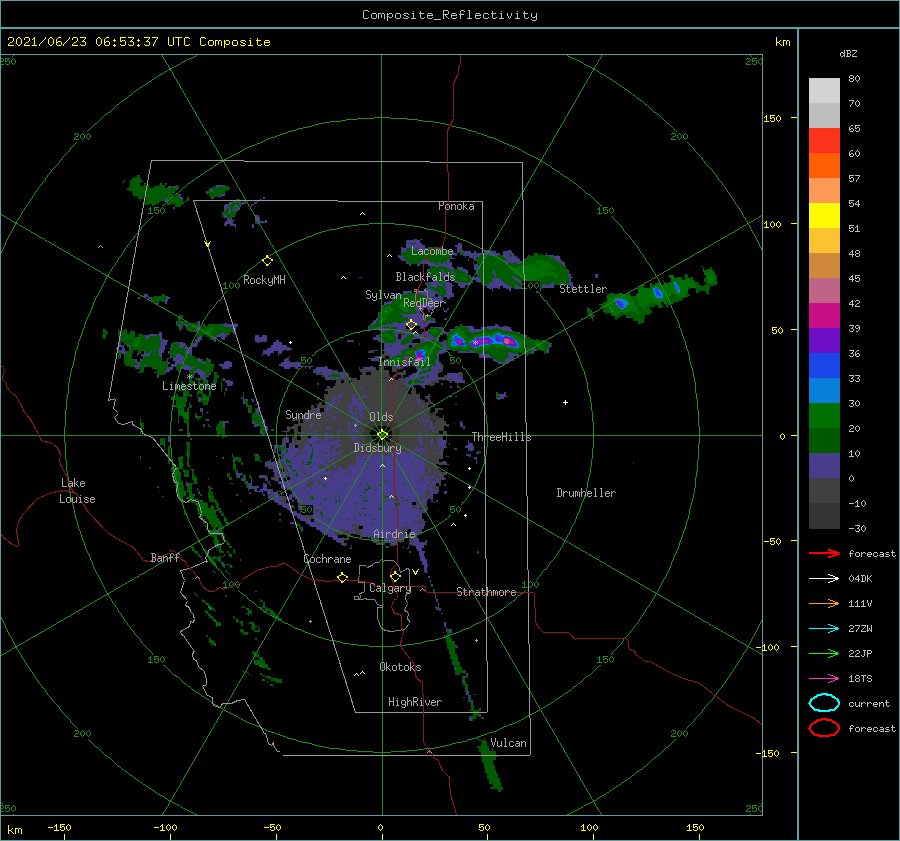Image resolution: width=900 pixels, height=841 pixels.
Task: Click the ThreeHills city label
Action: tap(501, 437)
